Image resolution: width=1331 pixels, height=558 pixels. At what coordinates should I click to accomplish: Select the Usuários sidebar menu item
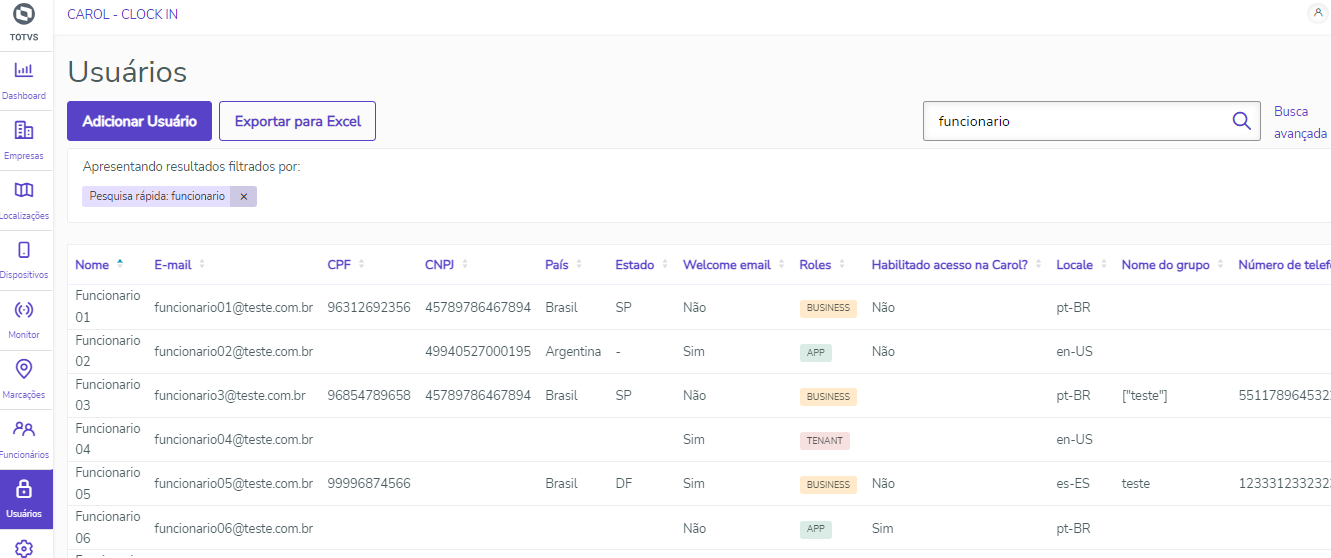coord(24,500)
